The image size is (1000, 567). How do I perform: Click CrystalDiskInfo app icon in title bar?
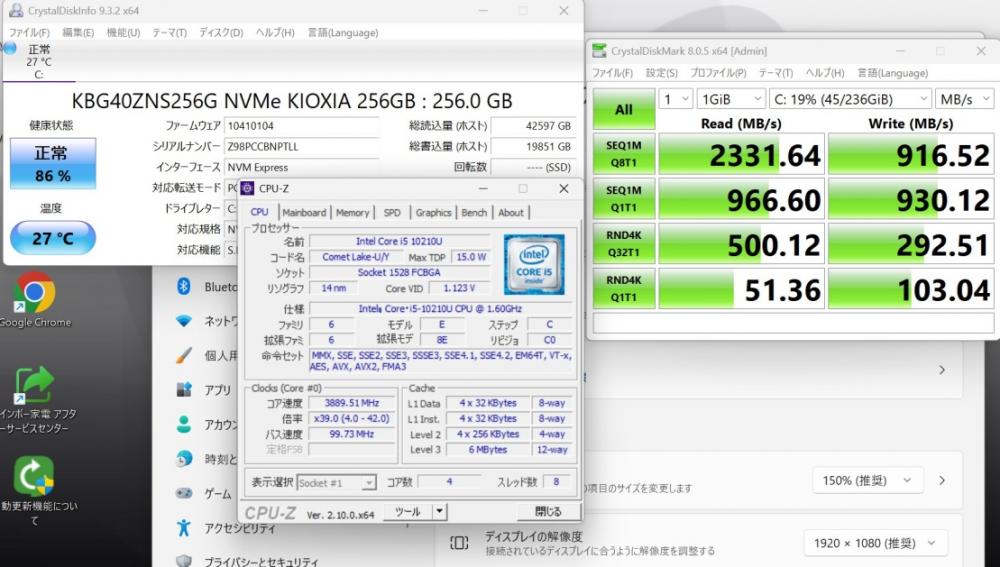(x=16, y=10)
